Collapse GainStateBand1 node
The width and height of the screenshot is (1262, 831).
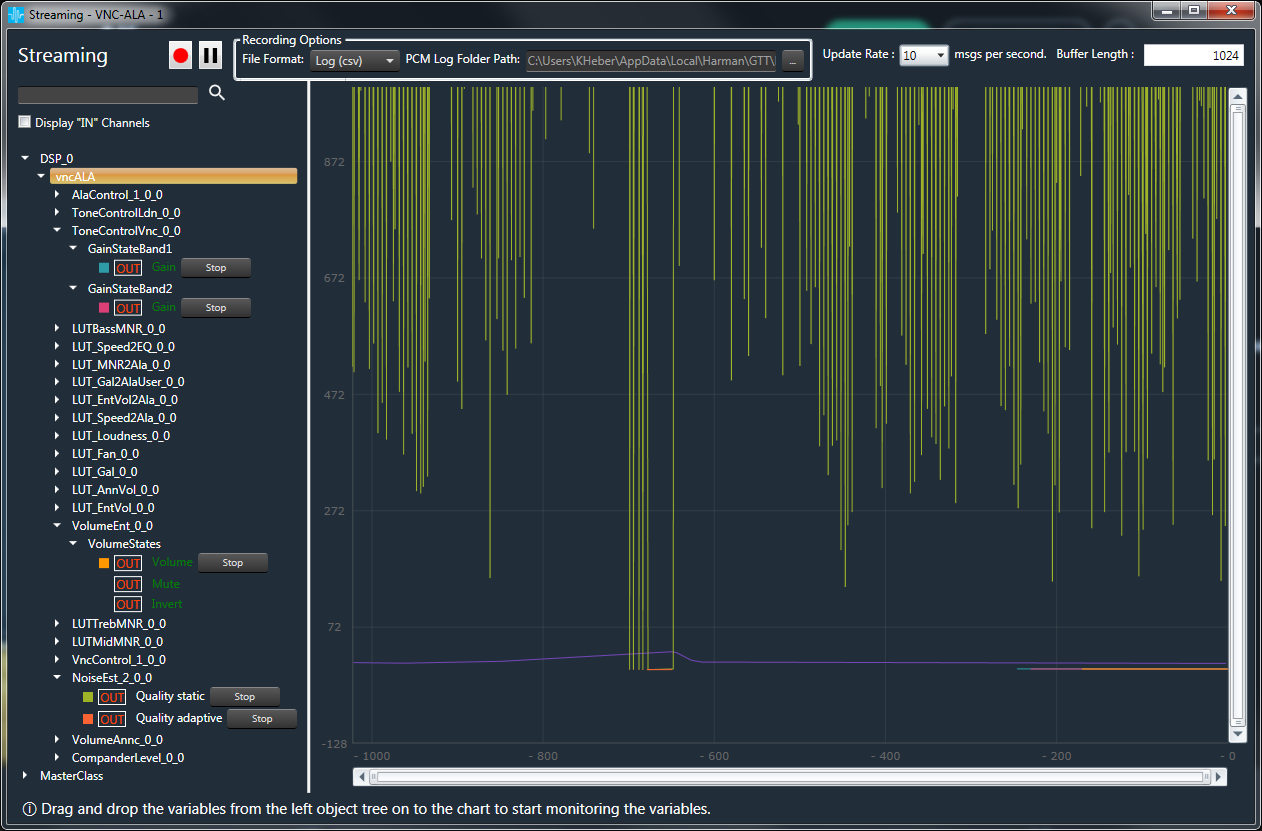(x=73, y=248)
